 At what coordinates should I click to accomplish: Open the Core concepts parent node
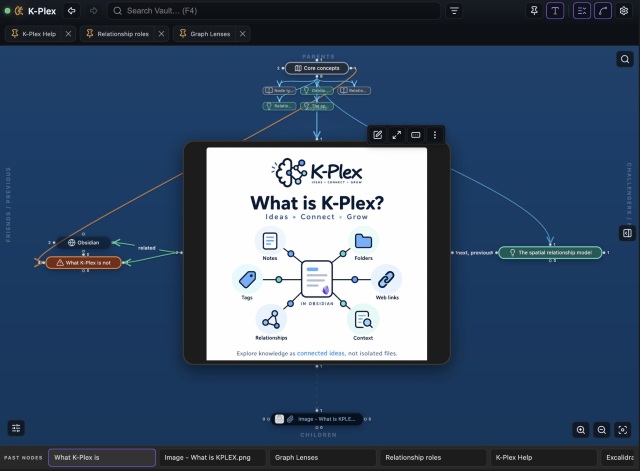pos(317,68)
